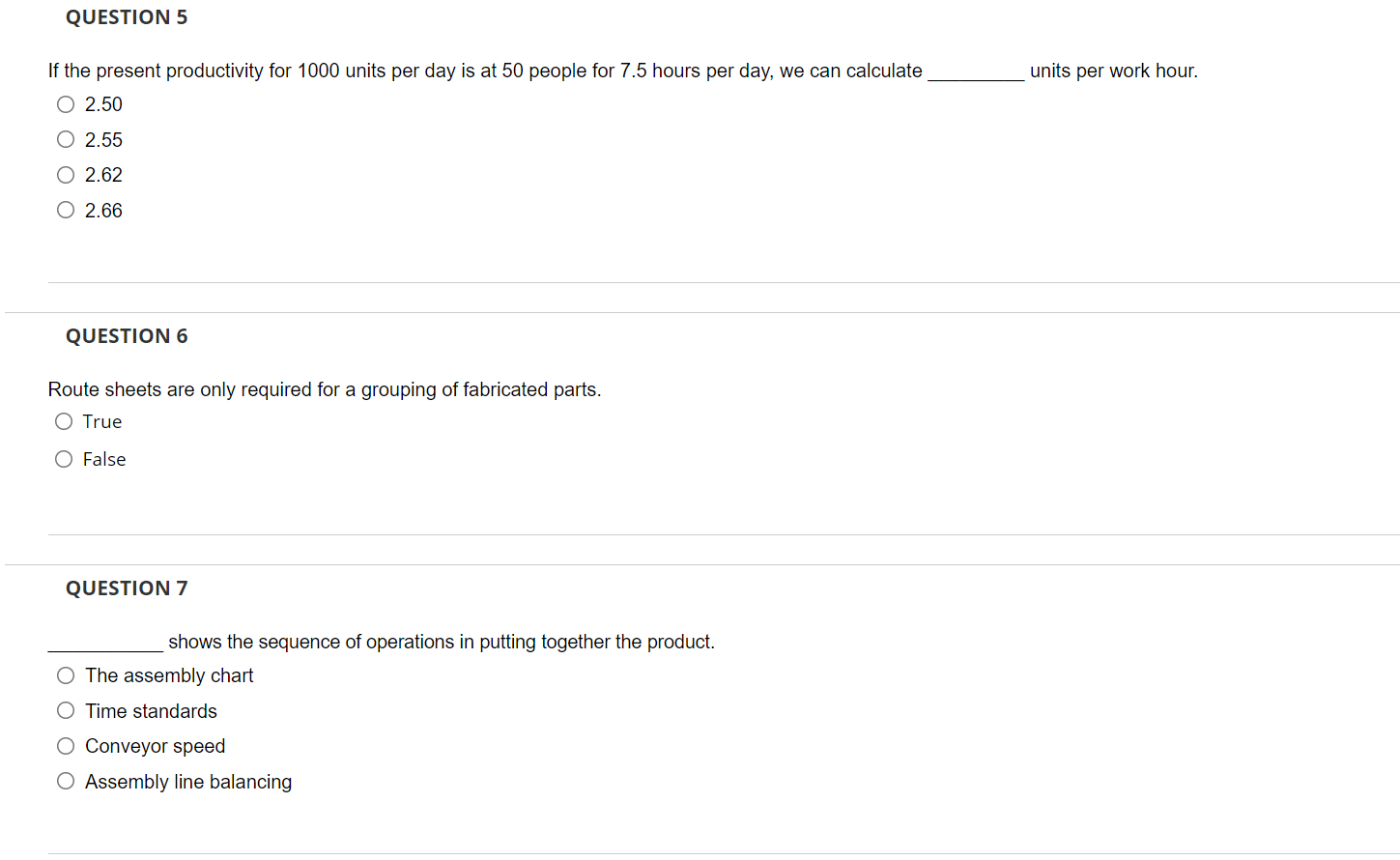The width and height of the screenshot is (1400, 860).
Task: Click the QUESTION 6 heading
Action: pos(127,335)
